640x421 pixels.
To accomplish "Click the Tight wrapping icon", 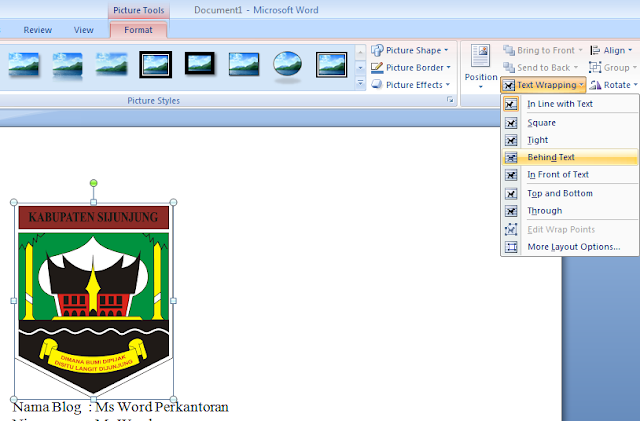I will [x=511, y=140].
